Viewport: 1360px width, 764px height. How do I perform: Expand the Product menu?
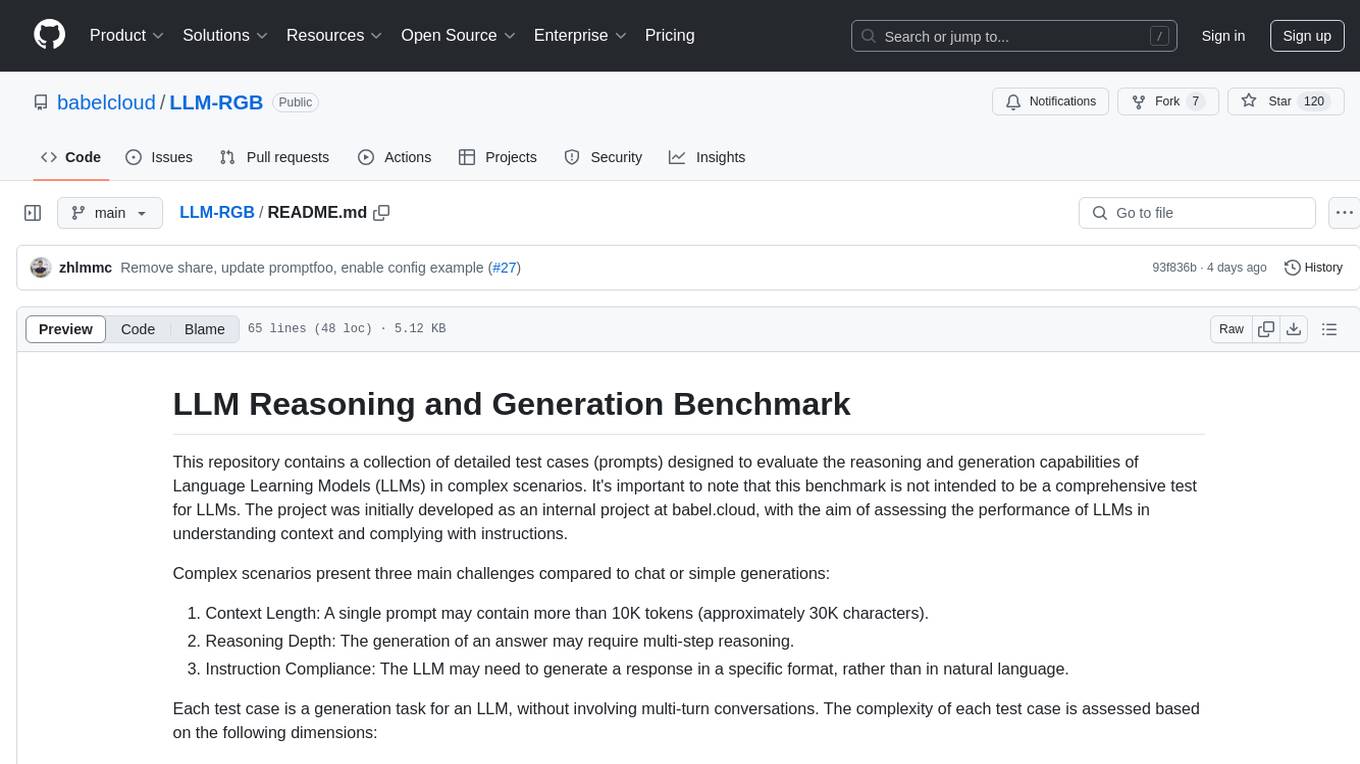click(x=127, y=35)
